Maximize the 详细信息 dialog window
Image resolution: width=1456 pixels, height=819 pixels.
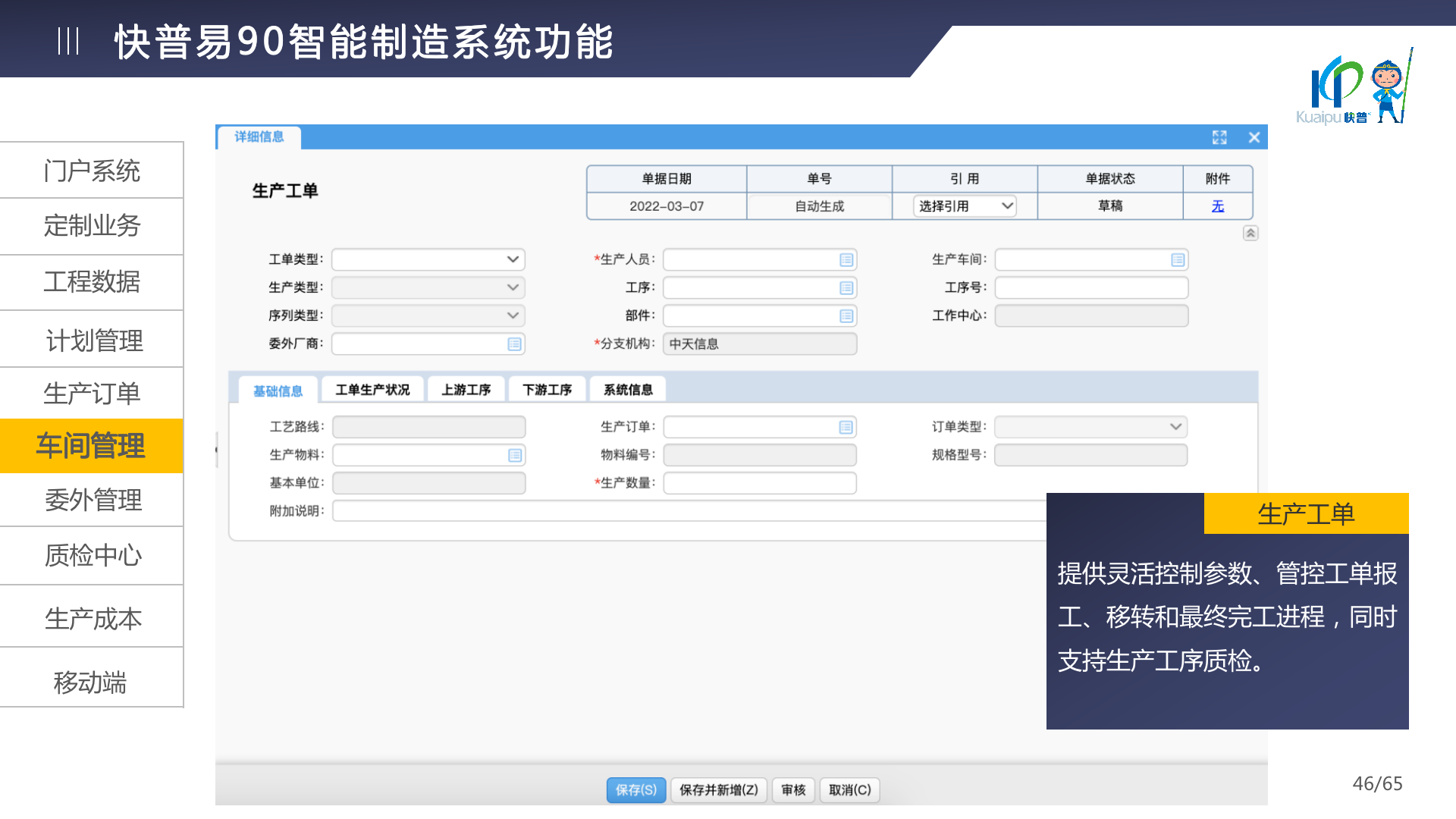click(1219, 137)
